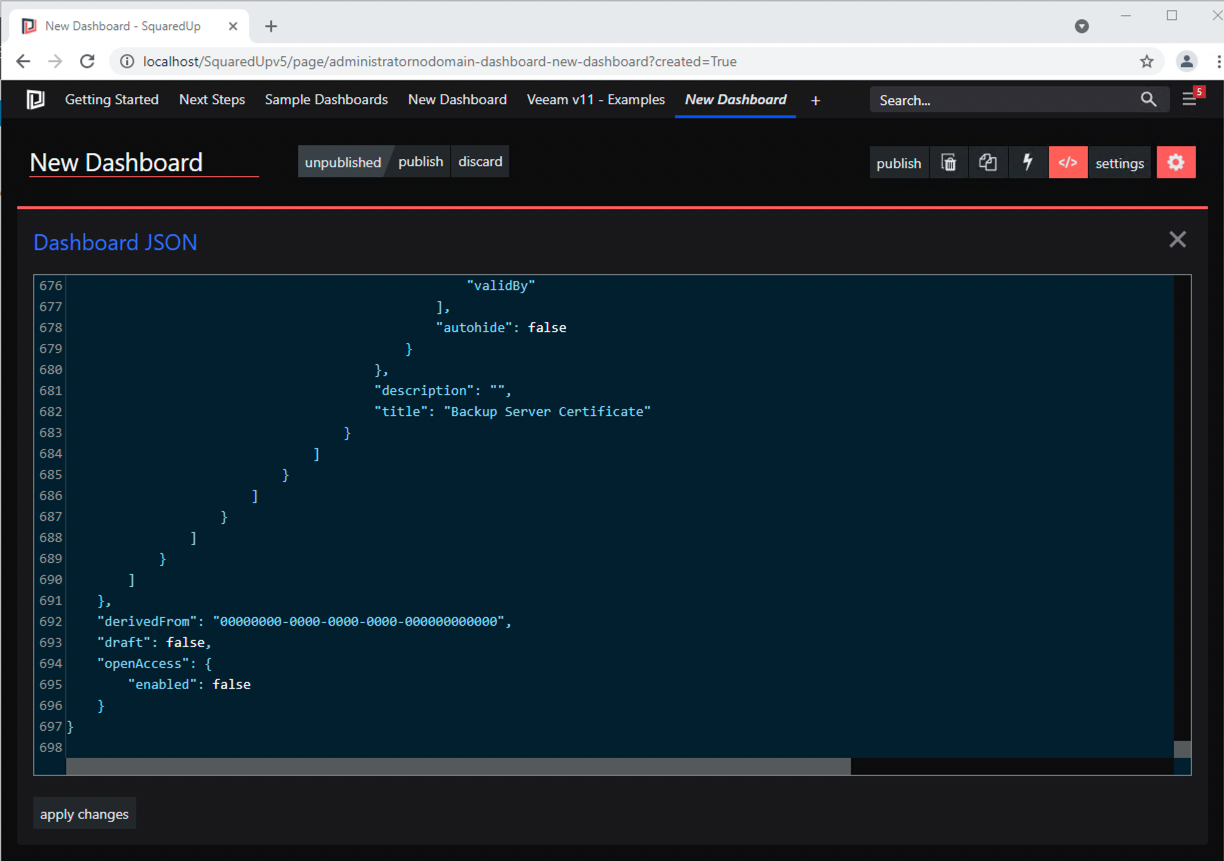Click the SquaredUp logo icon

(36, 99)
